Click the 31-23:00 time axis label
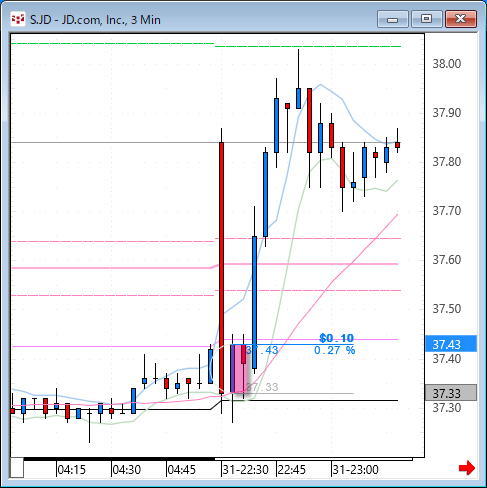The image size is (487, 488). point(355,470)
